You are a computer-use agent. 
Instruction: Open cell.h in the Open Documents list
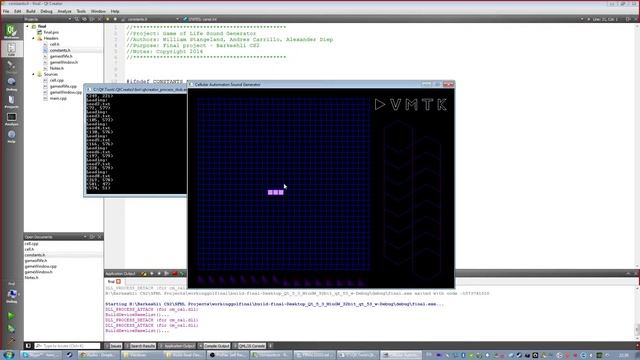click(x=29, y=249)
